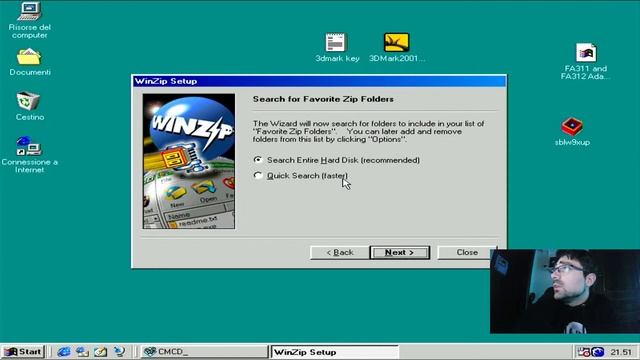640x360 pixels.
Task: Select Search Entire Hard Disk option
Action: (x=336, y=160)
